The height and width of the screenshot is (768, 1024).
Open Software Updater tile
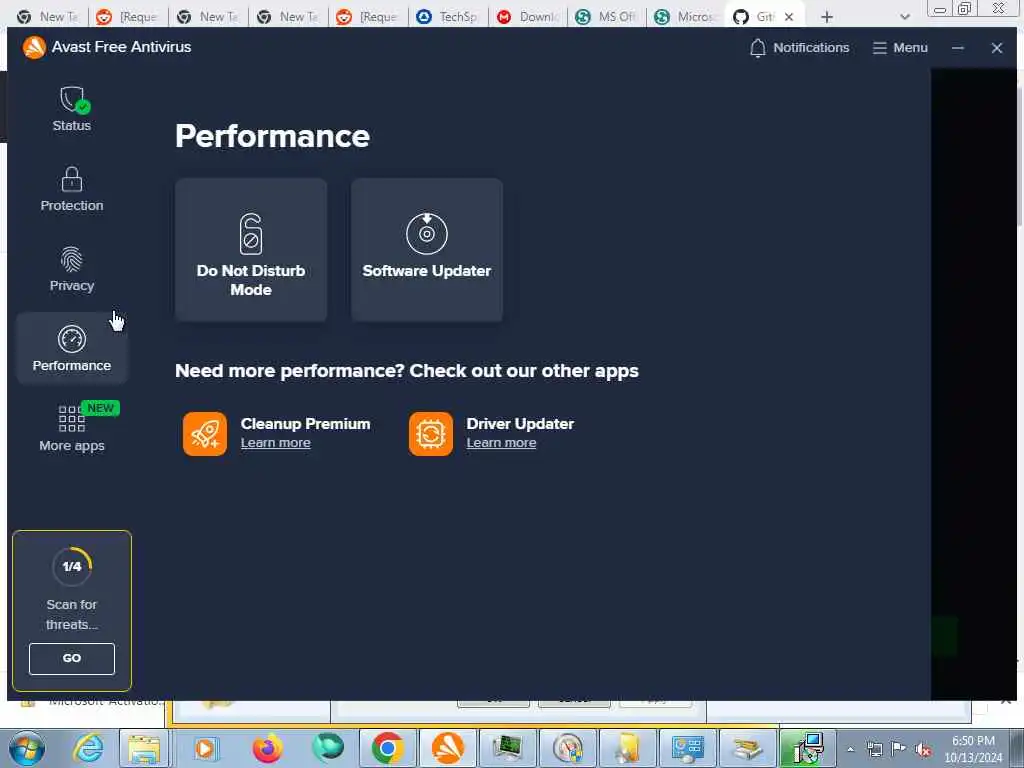click(426, 250)
